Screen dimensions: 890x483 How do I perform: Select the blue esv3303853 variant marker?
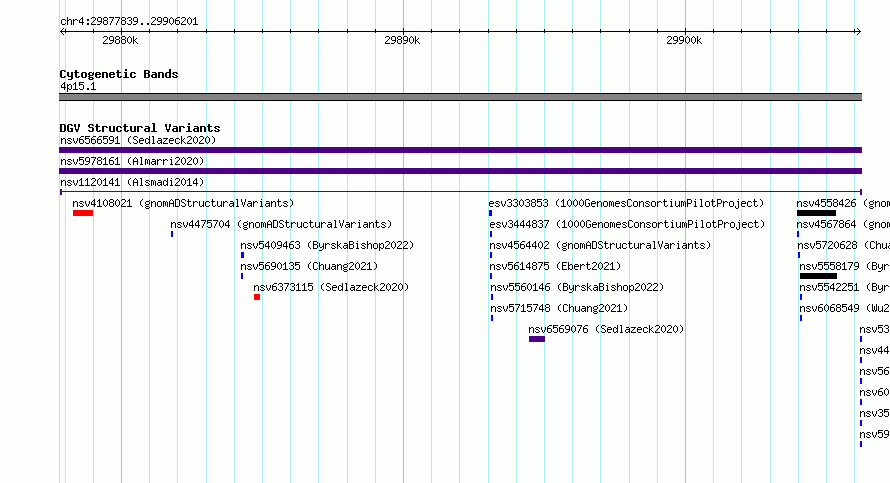tap(490, 213)
